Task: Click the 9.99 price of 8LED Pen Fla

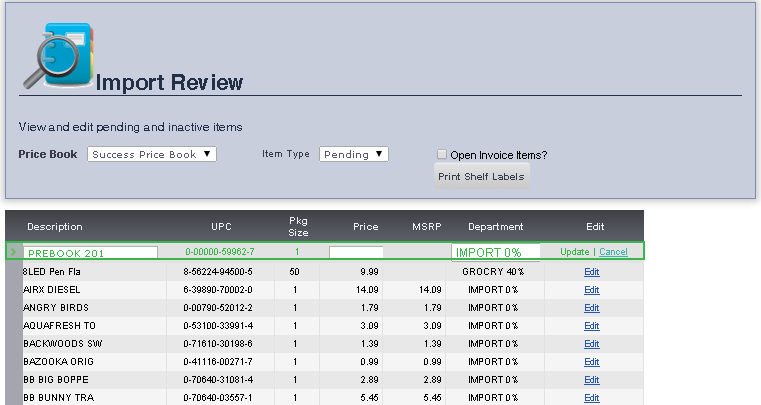Action: (369, 271)
